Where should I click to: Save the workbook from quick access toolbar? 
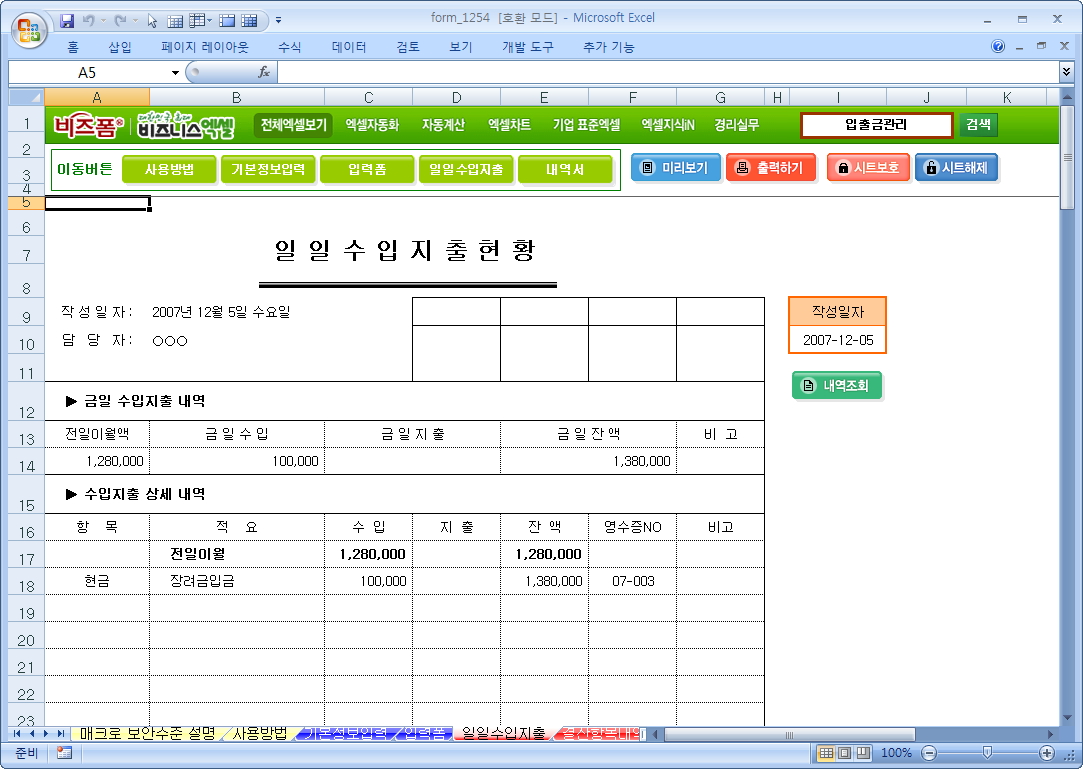coord(67,20)
